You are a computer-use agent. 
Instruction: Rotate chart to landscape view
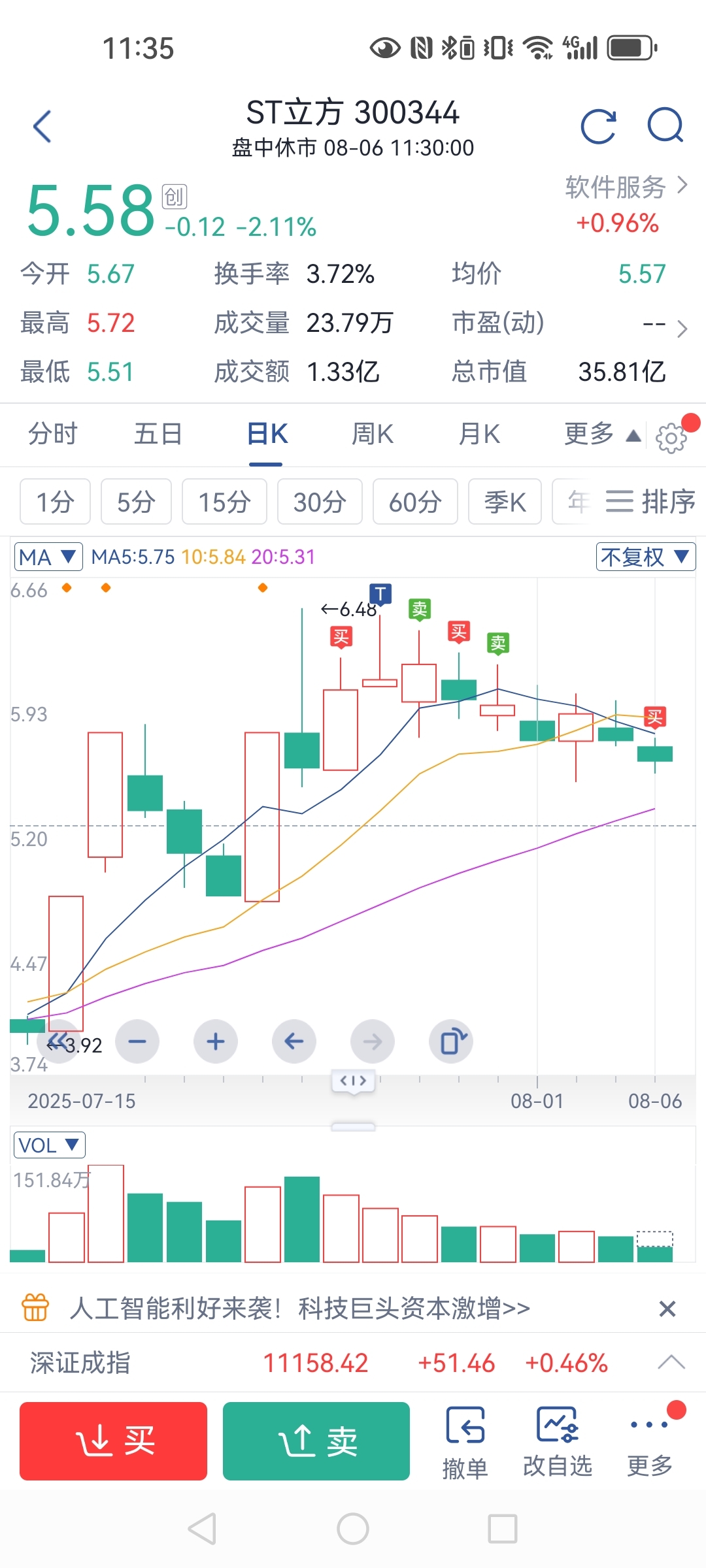point(451,1041)
